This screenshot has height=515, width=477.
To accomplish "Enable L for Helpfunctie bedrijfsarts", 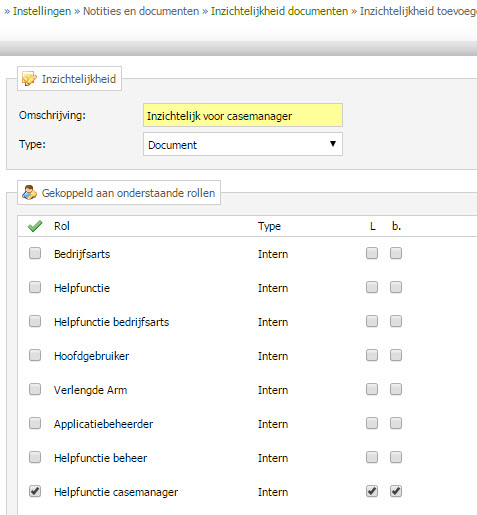I will click(372, 321).
